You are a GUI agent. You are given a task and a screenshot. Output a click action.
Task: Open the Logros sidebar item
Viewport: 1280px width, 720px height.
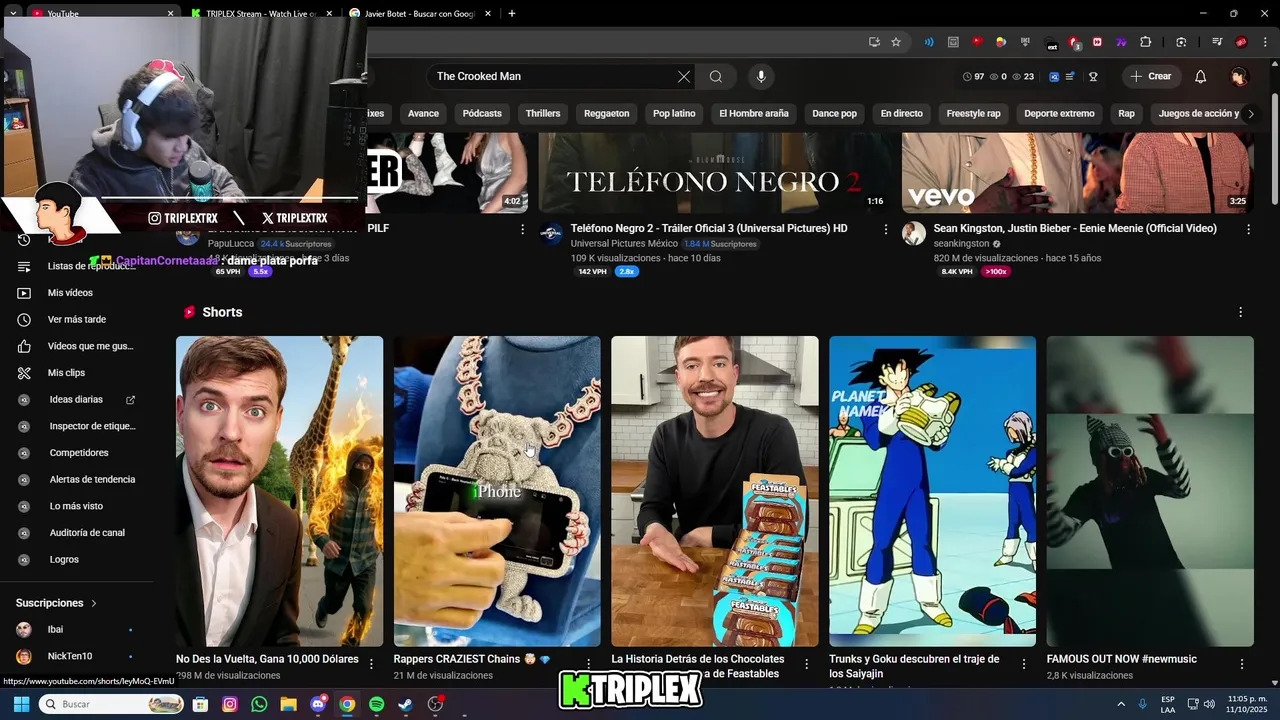coord(64,559)
